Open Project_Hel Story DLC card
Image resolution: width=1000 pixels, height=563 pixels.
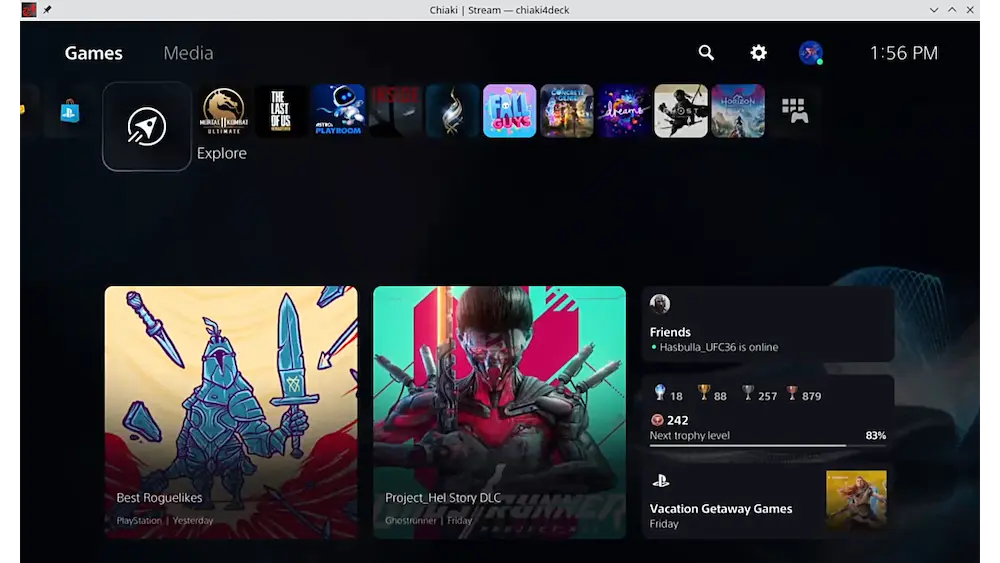[499, 412]
